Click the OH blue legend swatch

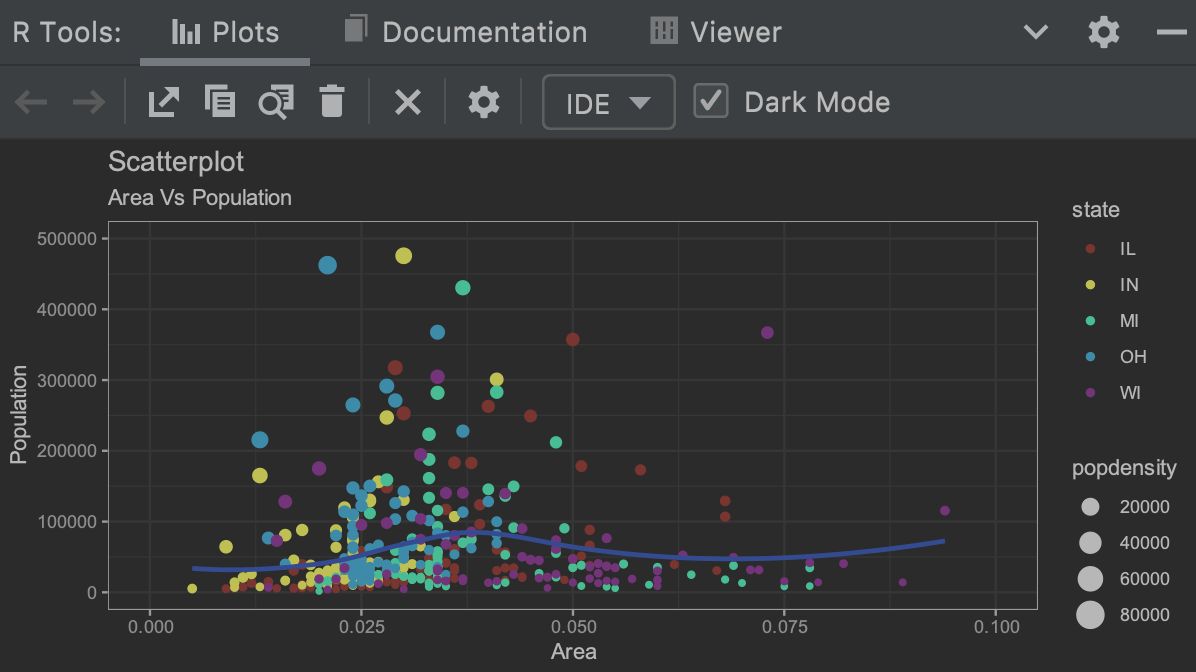coord(1090,357)
